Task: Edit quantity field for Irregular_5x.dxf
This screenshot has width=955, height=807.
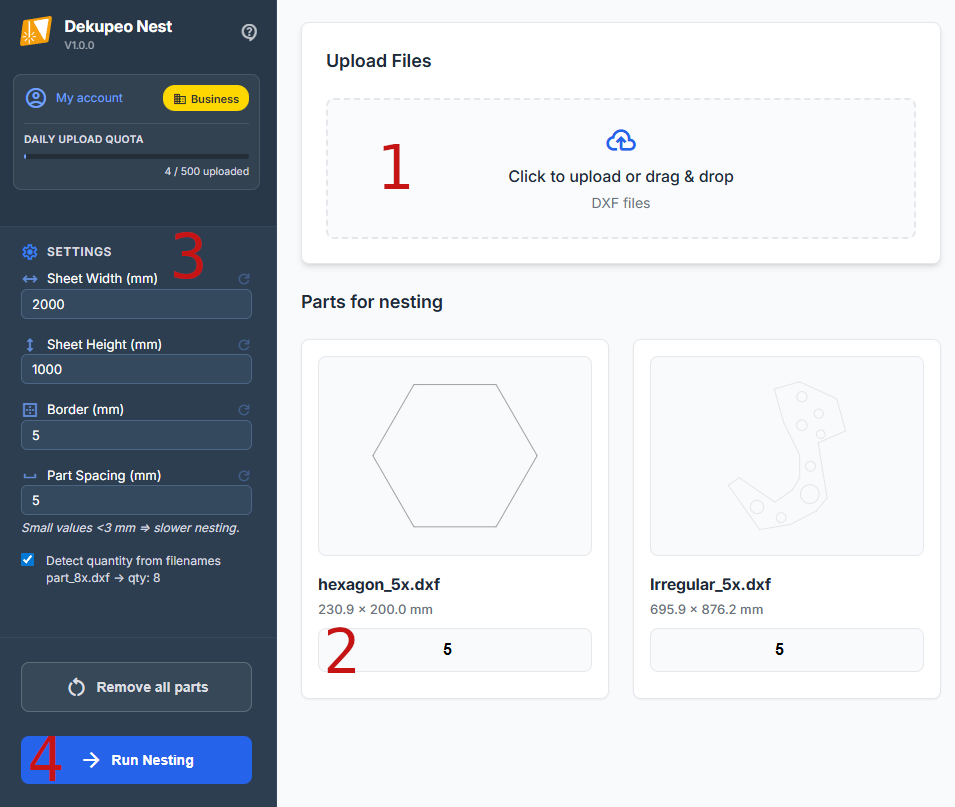Action: (787, 650)
